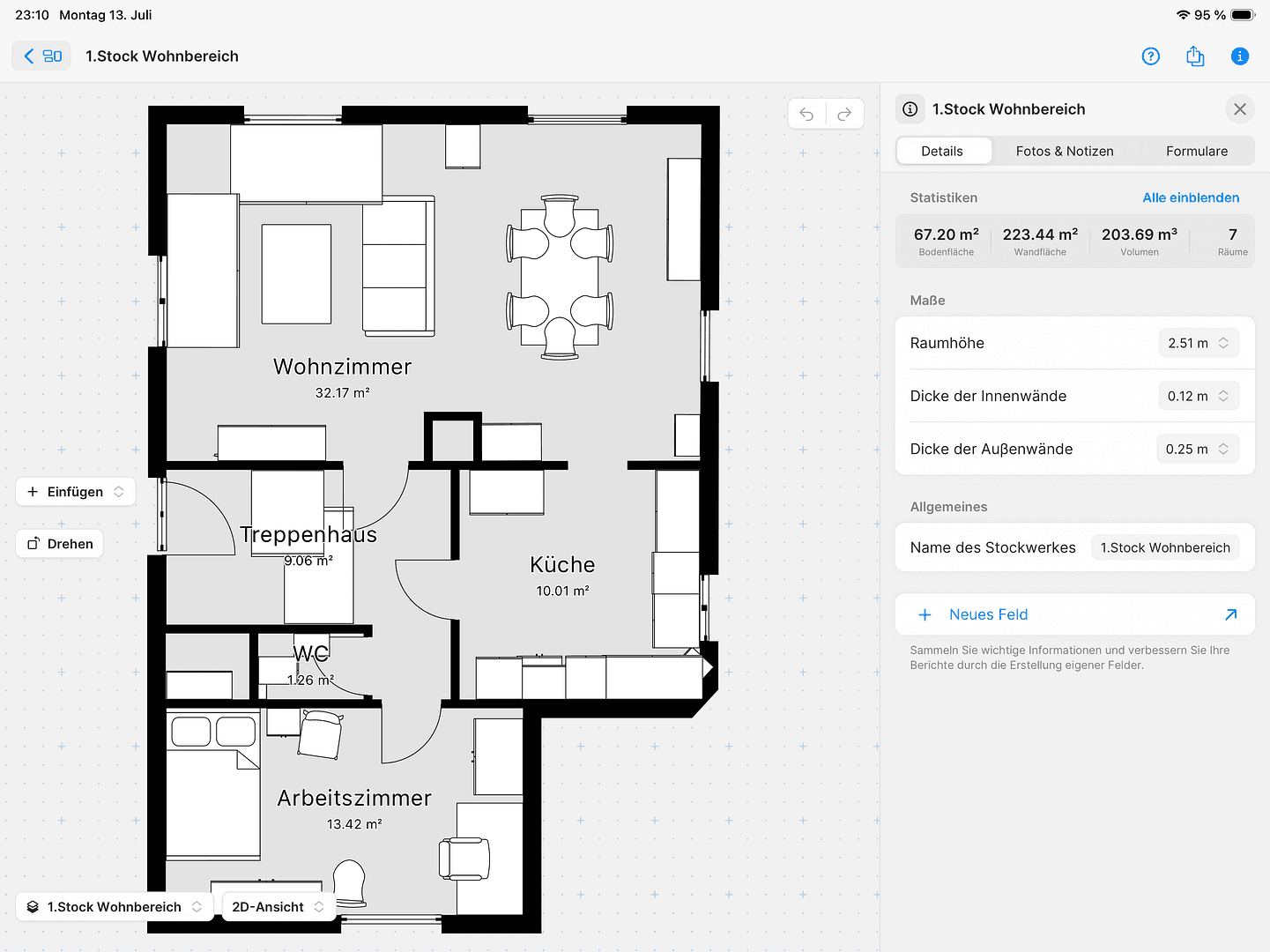
Task: Select the Küche door swing arc
Action: 427,591
